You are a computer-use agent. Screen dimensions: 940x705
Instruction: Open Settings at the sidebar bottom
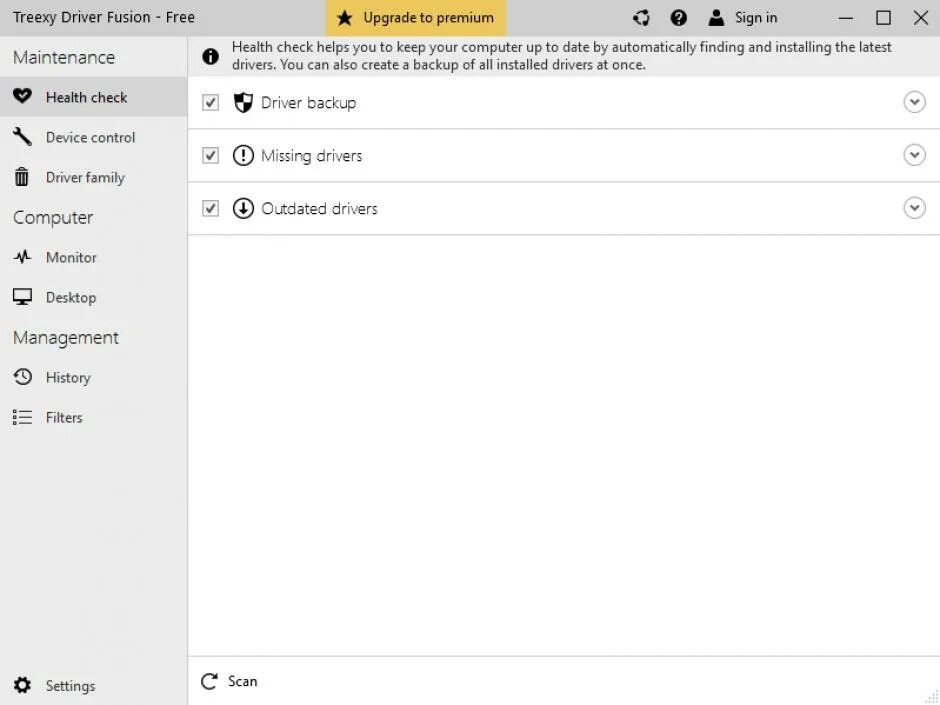click(94, 685)
